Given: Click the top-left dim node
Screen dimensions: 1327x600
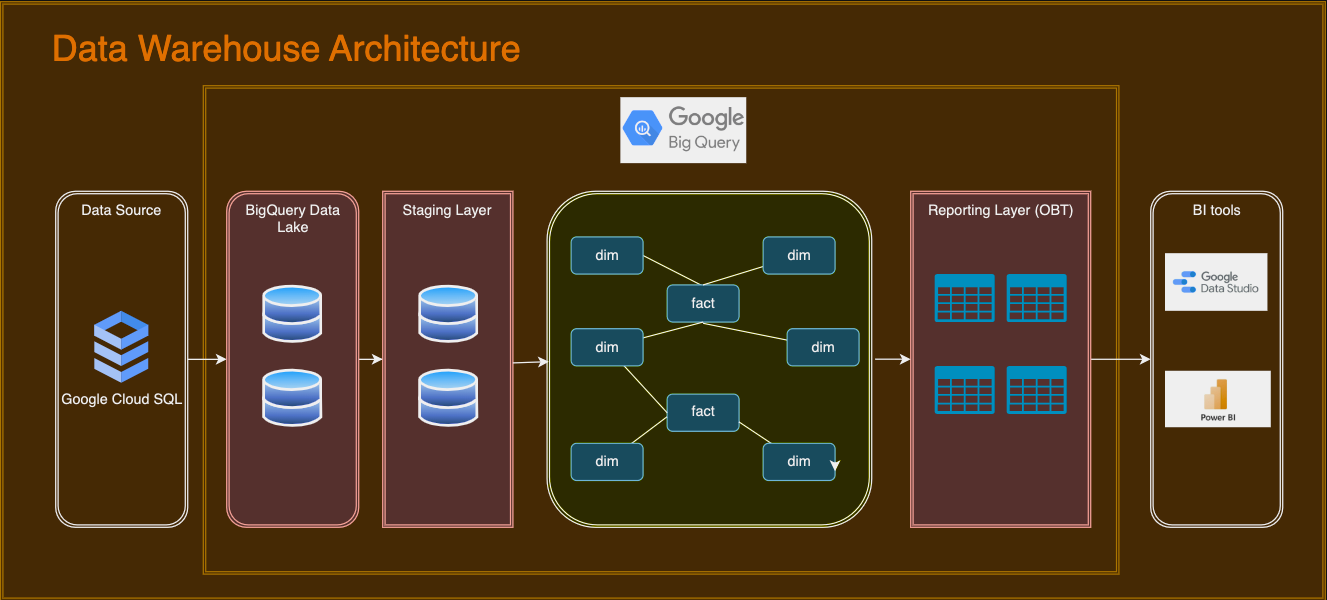Looking at the screenshot, I should (607, 255).
